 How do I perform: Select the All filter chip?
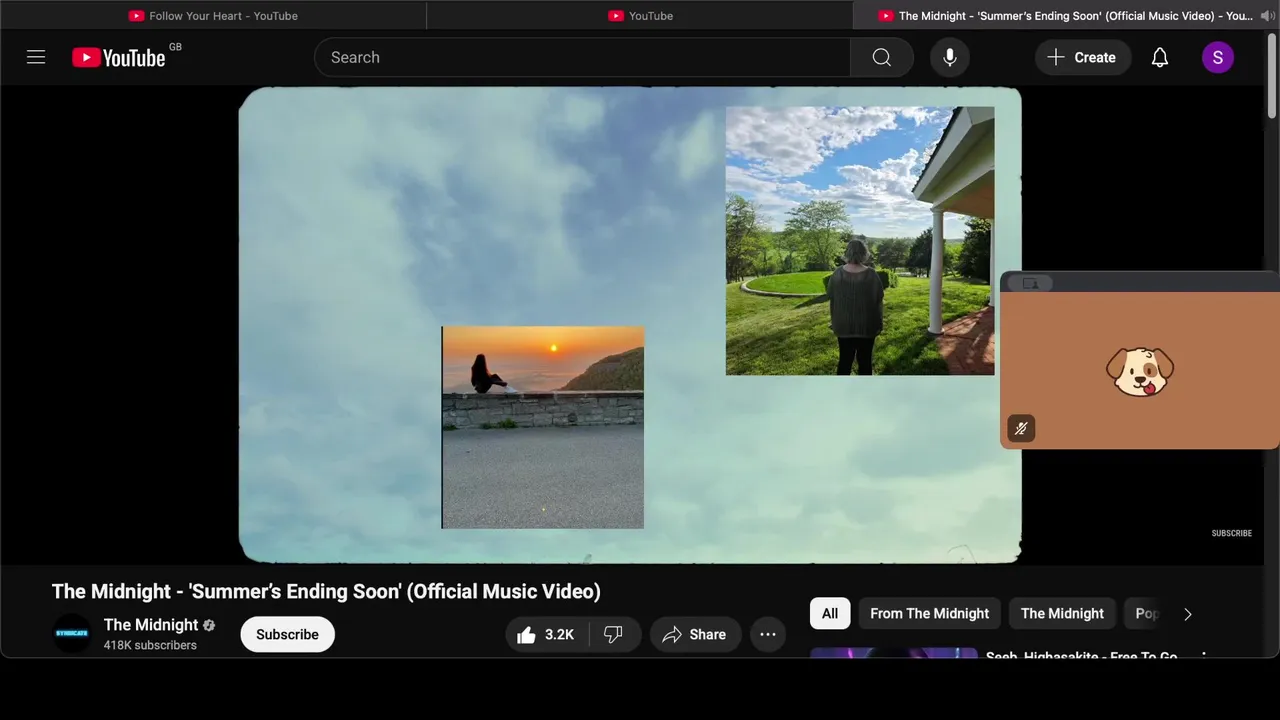pyautogui.click(x=830, y=613)
